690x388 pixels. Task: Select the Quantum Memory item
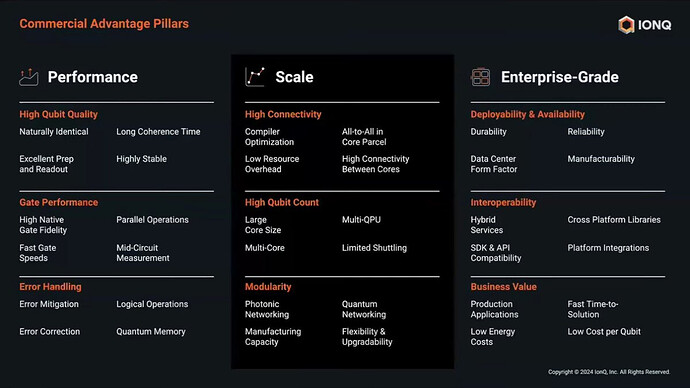(151, 332)
